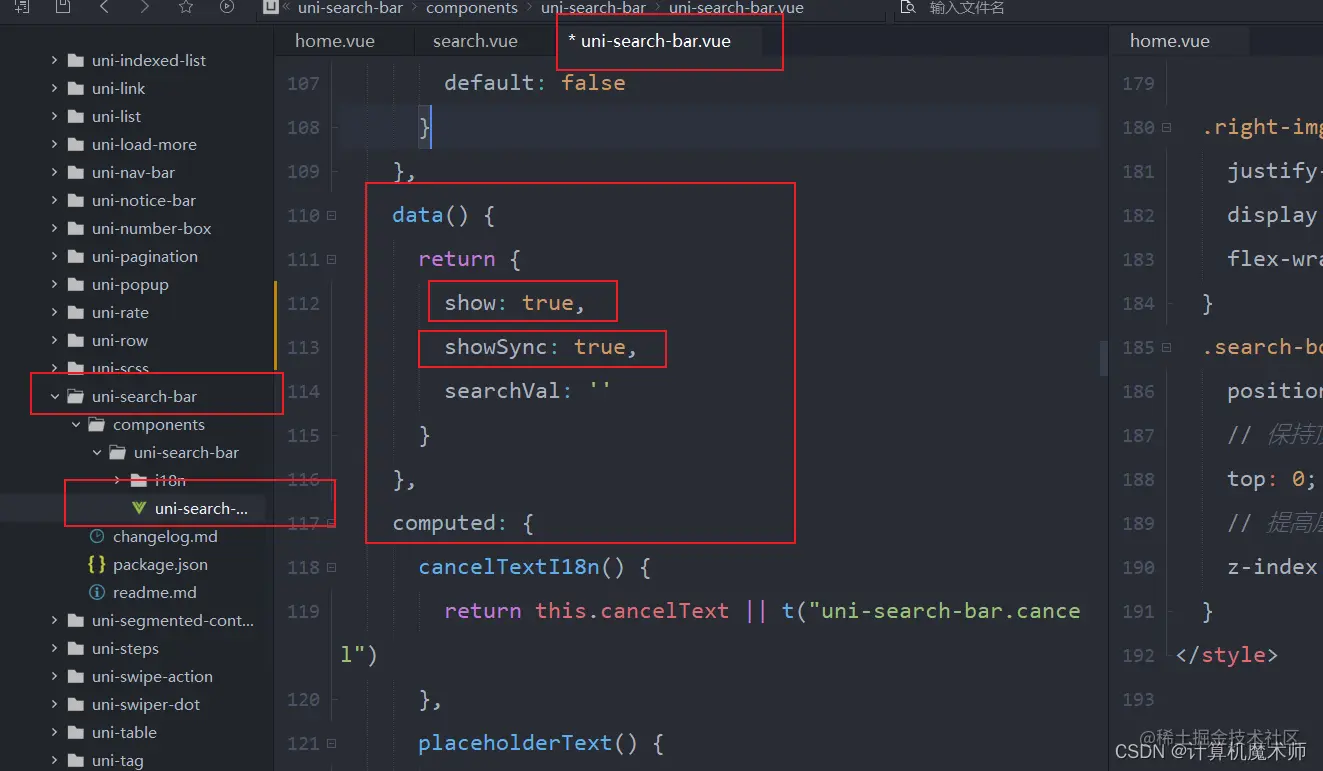Click the changelog.md file icon

tap(97, 536)
